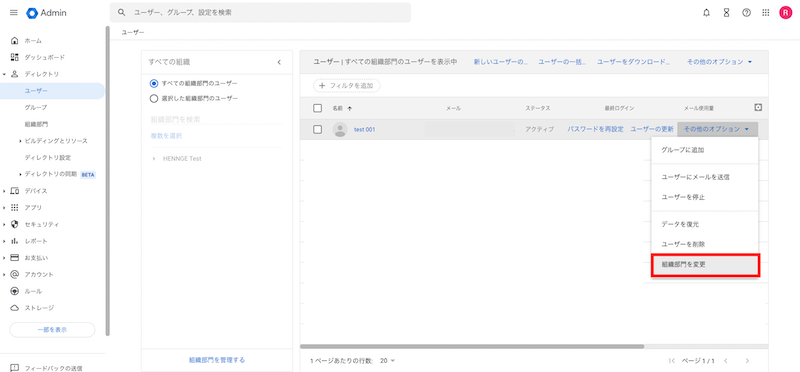
Task: Collapse the すべての組織 panel with the chevron
Action: 279,62
